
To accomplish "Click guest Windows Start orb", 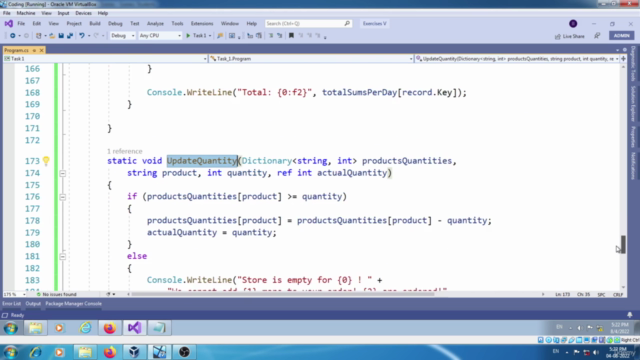I will tap(11, 328).
